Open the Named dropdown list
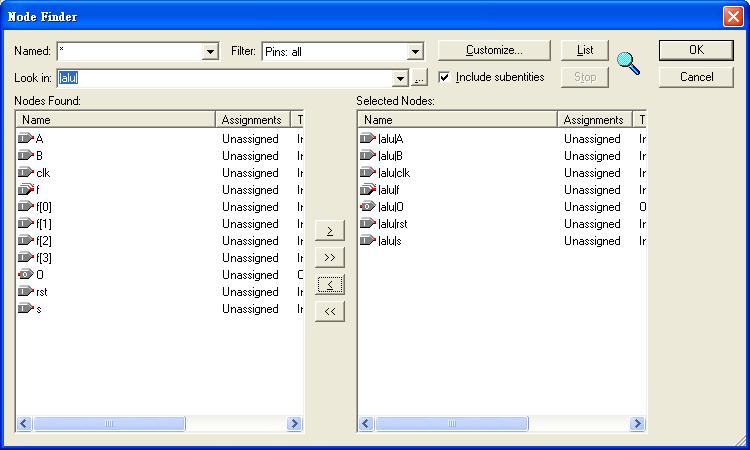Image resolution: width=750 pixels, height=450 pixels. click(210, 51)
